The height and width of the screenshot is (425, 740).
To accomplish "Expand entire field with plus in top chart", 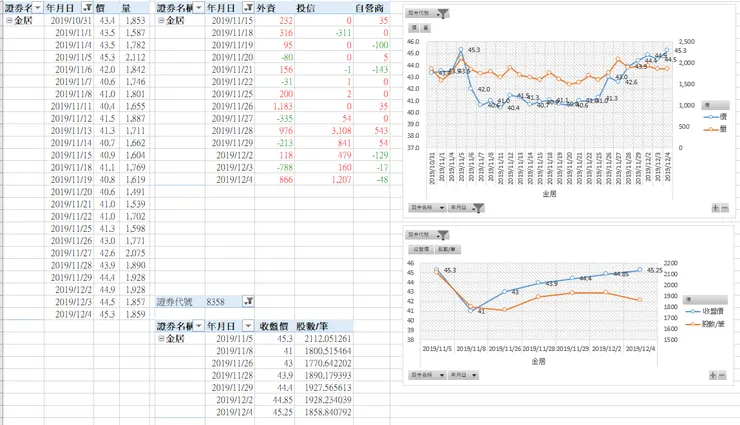I will (x=715, y=208).
